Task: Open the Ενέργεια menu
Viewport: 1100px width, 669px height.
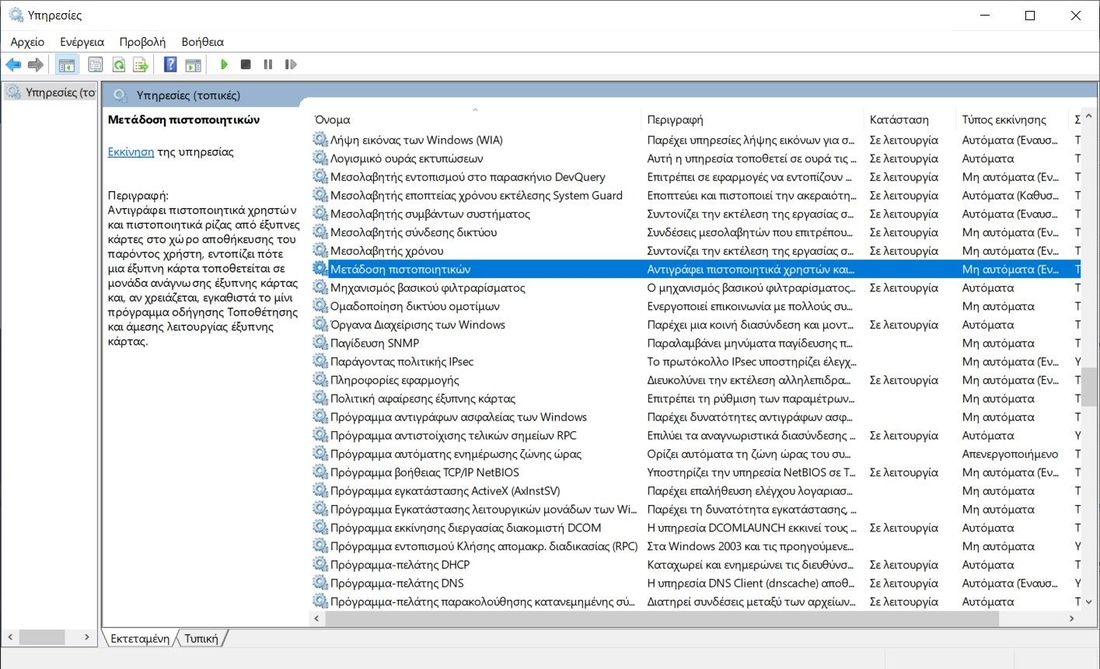Action: [x=82, y=42]
